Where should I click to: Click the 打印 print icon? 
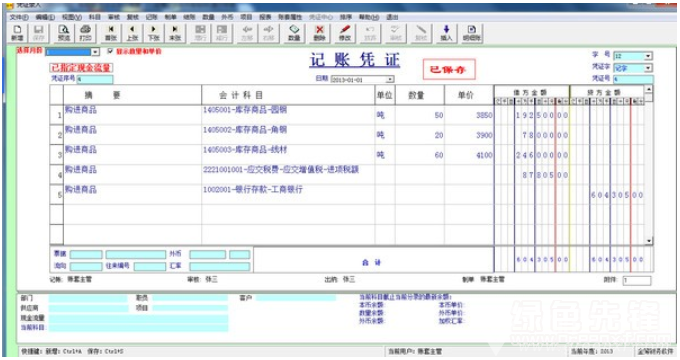[85, 33]
